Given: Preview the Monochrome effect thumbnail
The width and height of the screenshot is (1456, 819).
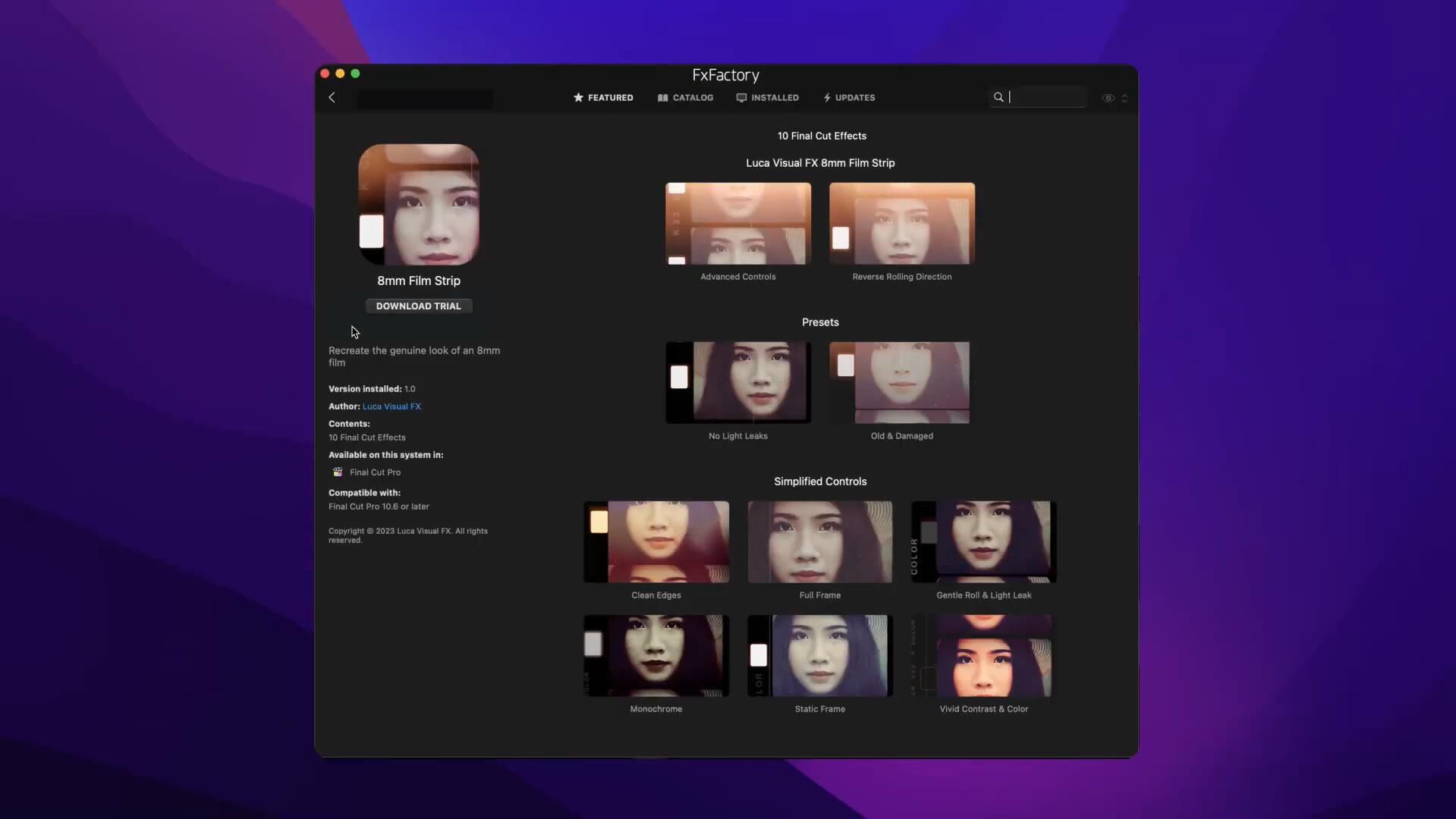Looking at the screenshot, I should pos(656,656).
